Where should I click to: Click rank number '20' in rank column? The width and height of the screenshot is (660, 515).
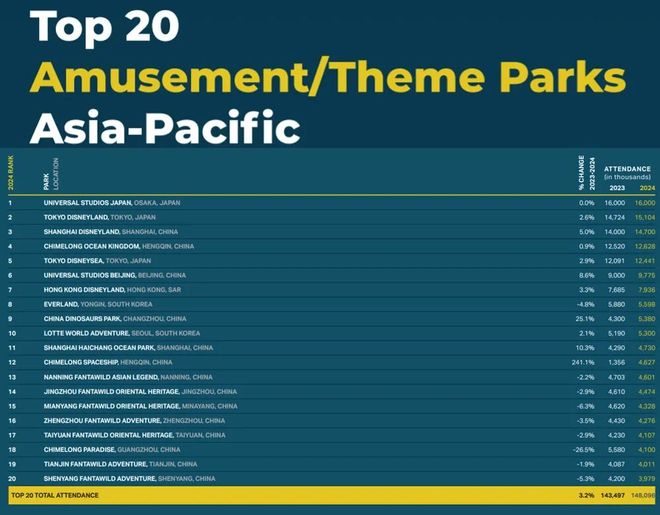pyautogui.click(x=12, y=479)
